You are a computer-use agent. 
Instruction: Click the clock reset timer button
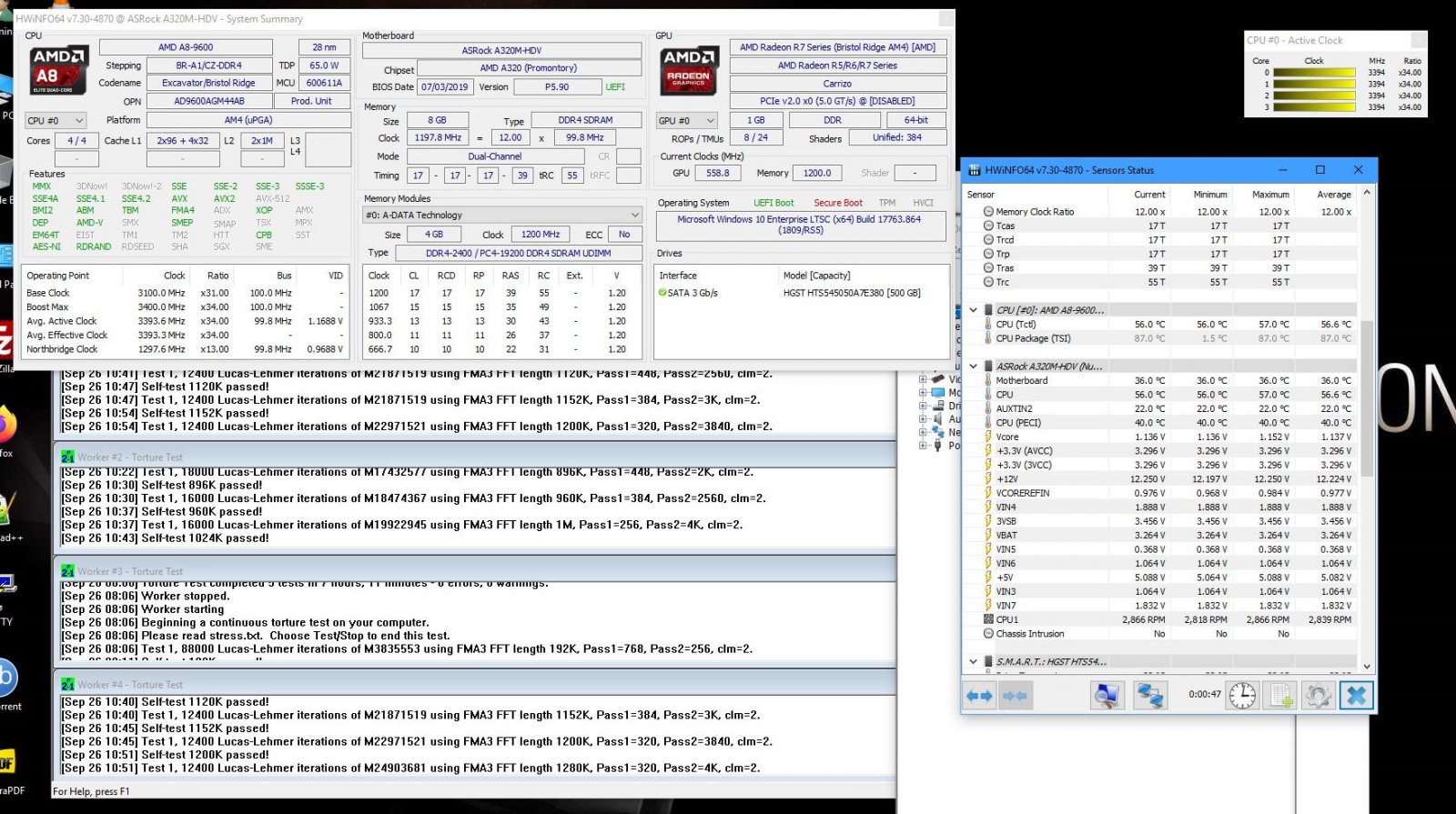click(1242, 696)
